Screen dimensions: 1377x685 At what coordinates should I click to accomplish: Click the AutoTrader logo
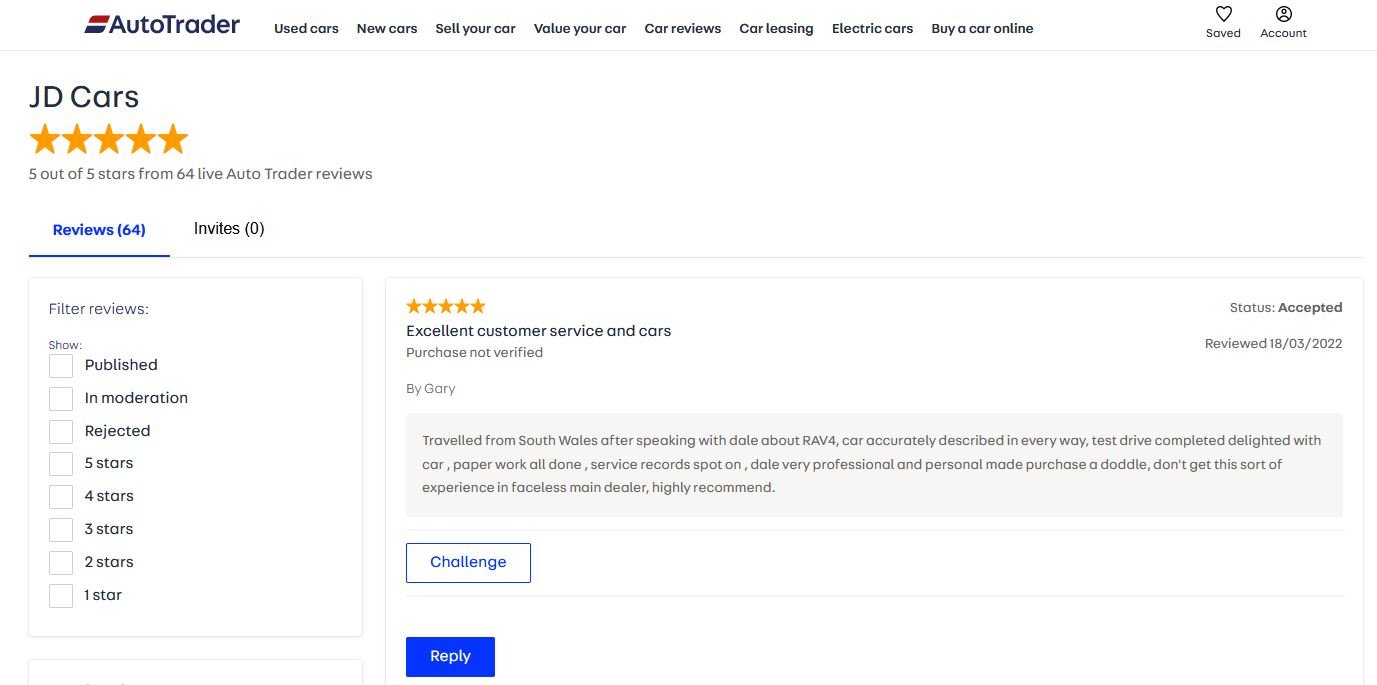(162, 25)
